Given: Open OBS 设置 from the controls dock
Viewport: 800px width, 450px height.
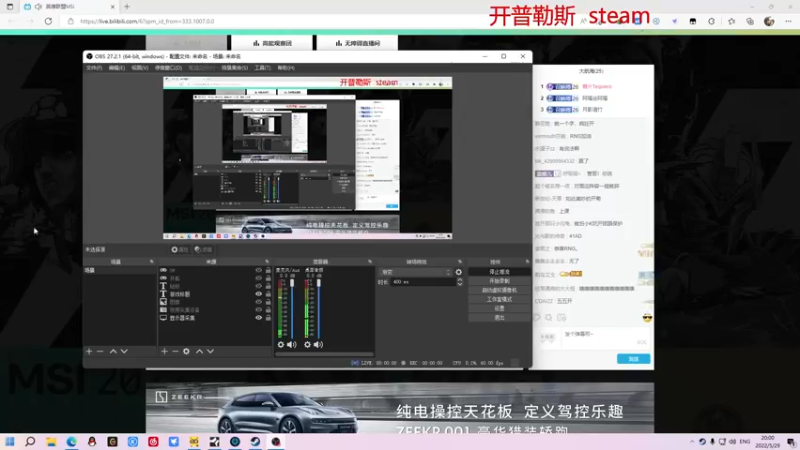Looking at the screenshot, I should tap(499, 308).
